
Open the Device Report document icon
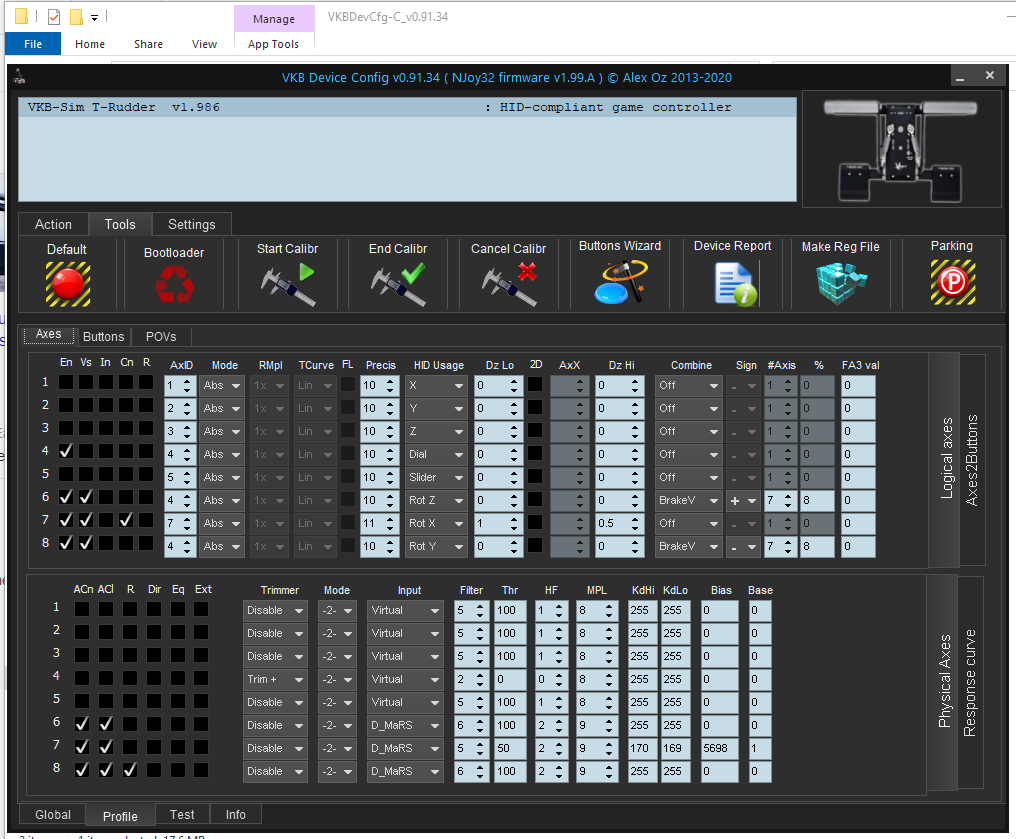(x=735, y=284)
